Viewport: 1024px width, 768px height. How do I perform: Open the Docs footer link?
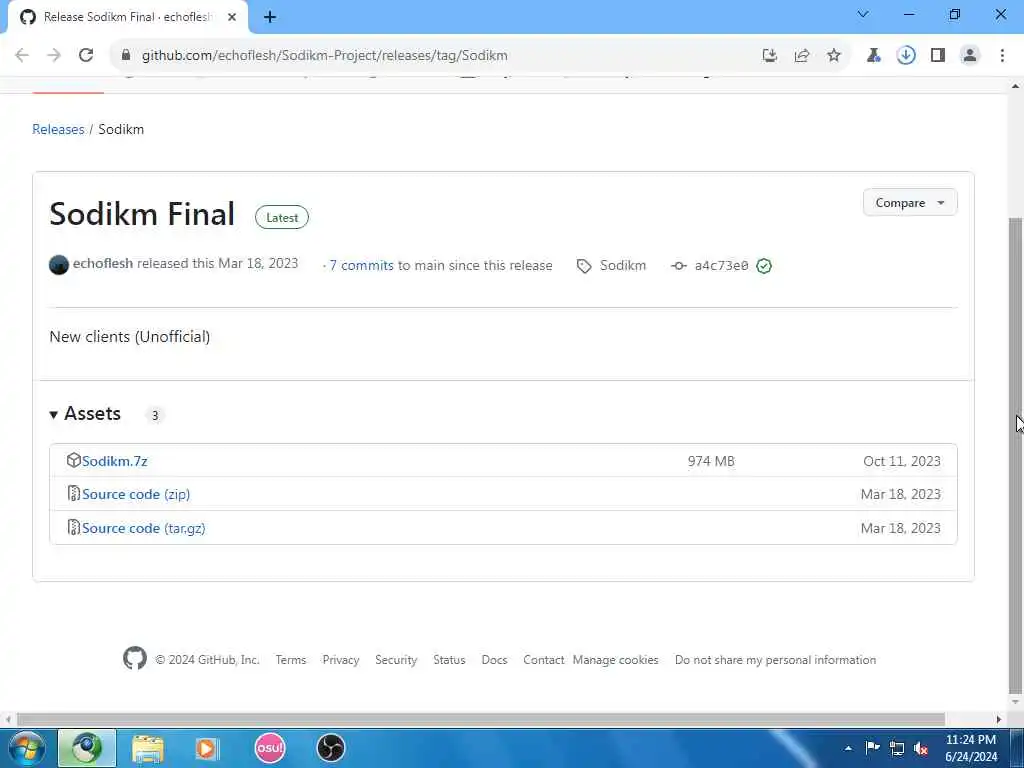pos(494,660)
